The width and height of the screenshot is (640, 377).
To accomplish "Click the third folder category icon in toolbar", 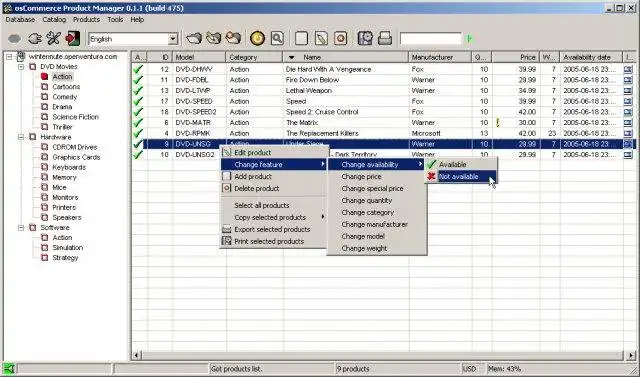I will pyautogui.click(x=233, y=38).
